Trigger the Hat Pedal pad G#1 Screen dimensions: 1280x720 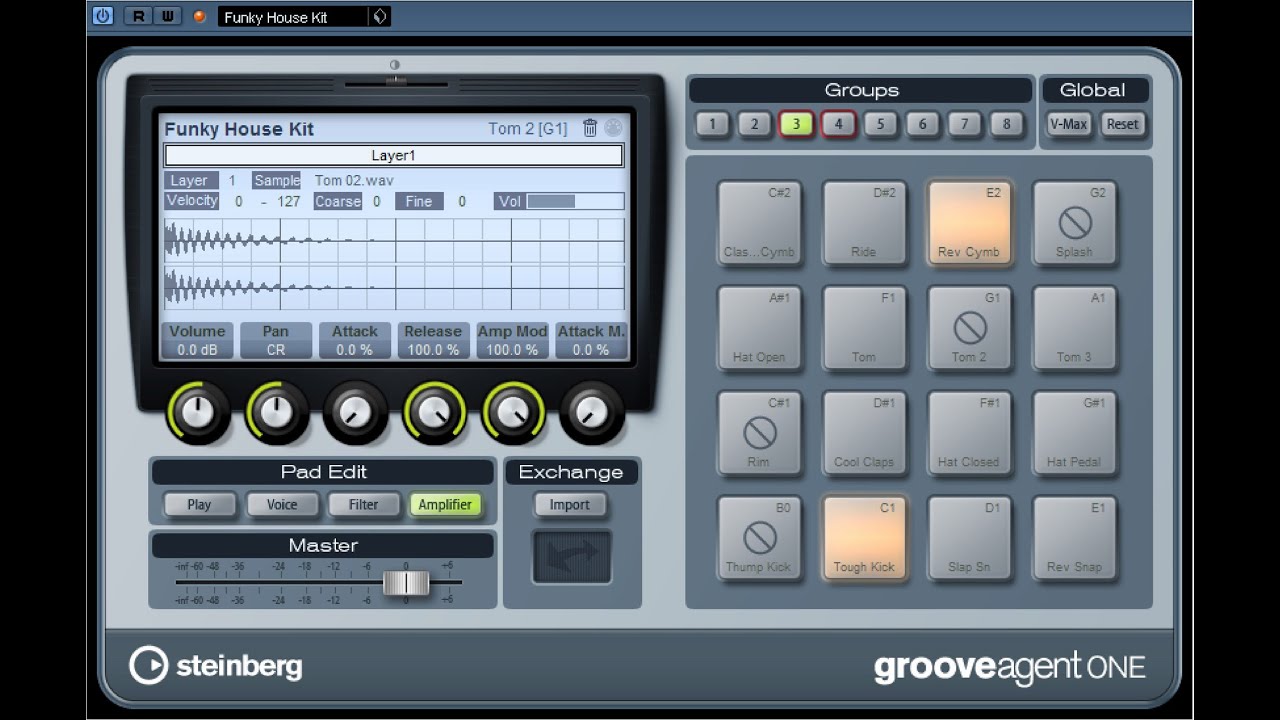tap(1074, 432)
